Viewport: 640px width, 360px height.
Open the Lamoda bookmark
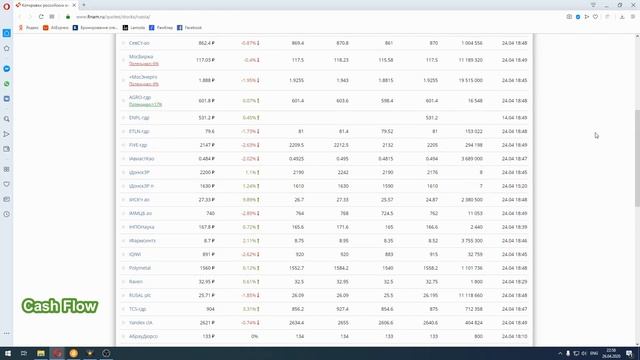[134, 28]
